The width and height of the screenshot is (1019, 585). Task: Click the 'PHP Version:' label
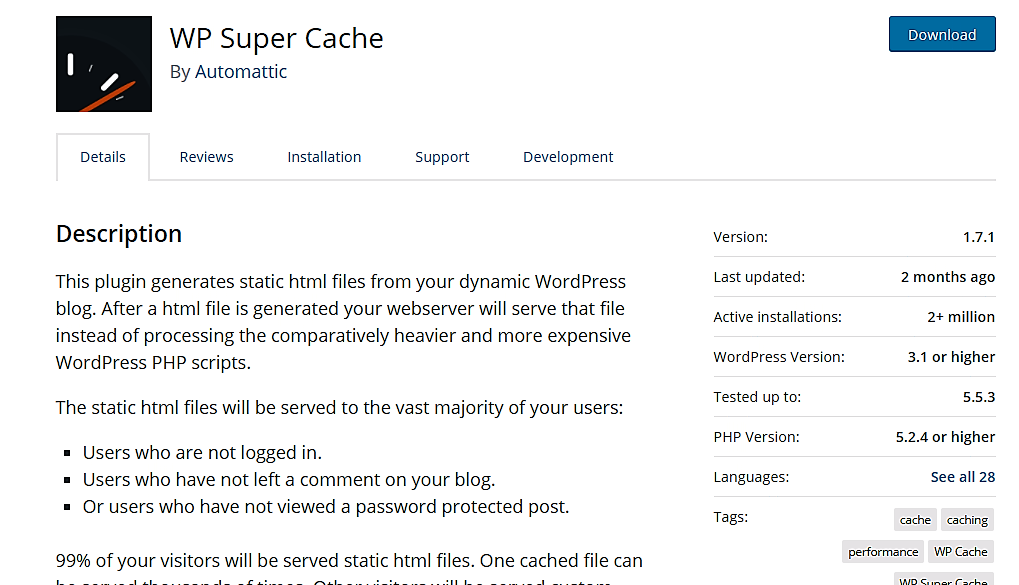pyautogui.click(x=756, y=437)
